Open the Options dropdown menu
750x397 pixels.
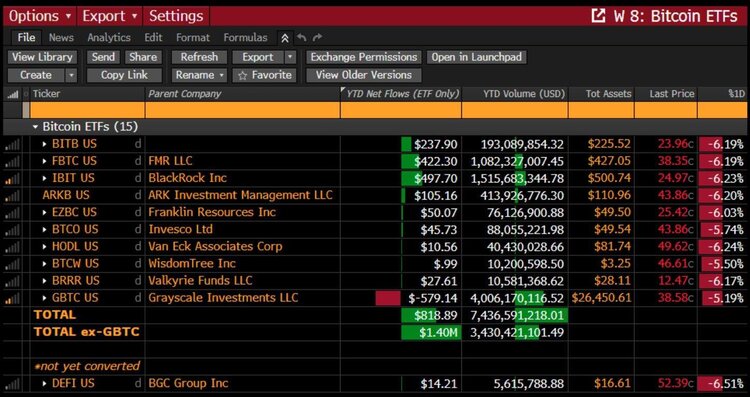tap(40, 16)
